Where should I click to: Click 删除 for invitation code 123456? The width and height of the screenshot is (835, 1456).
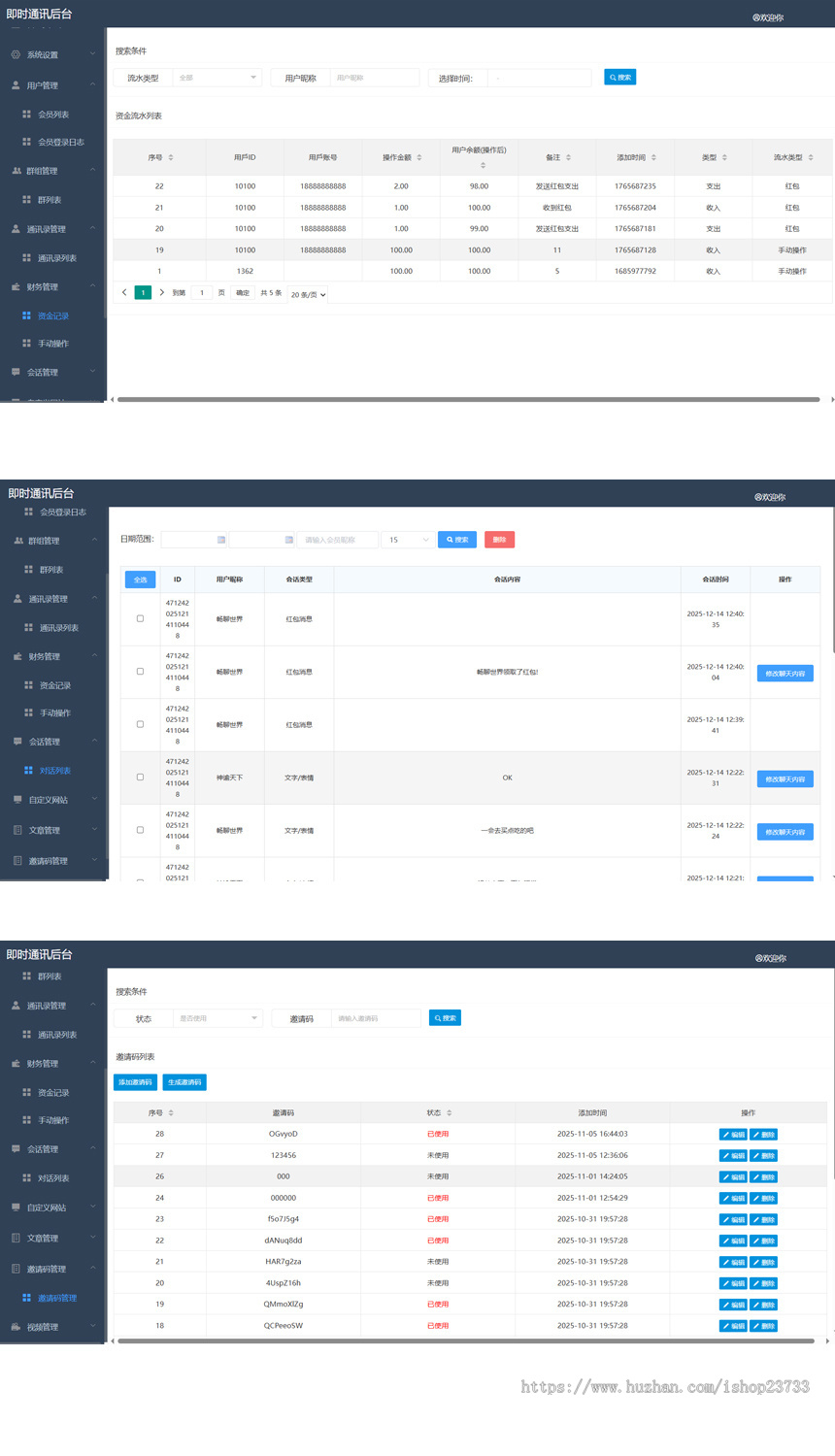pyautogui.click(x=764, y=1156)
